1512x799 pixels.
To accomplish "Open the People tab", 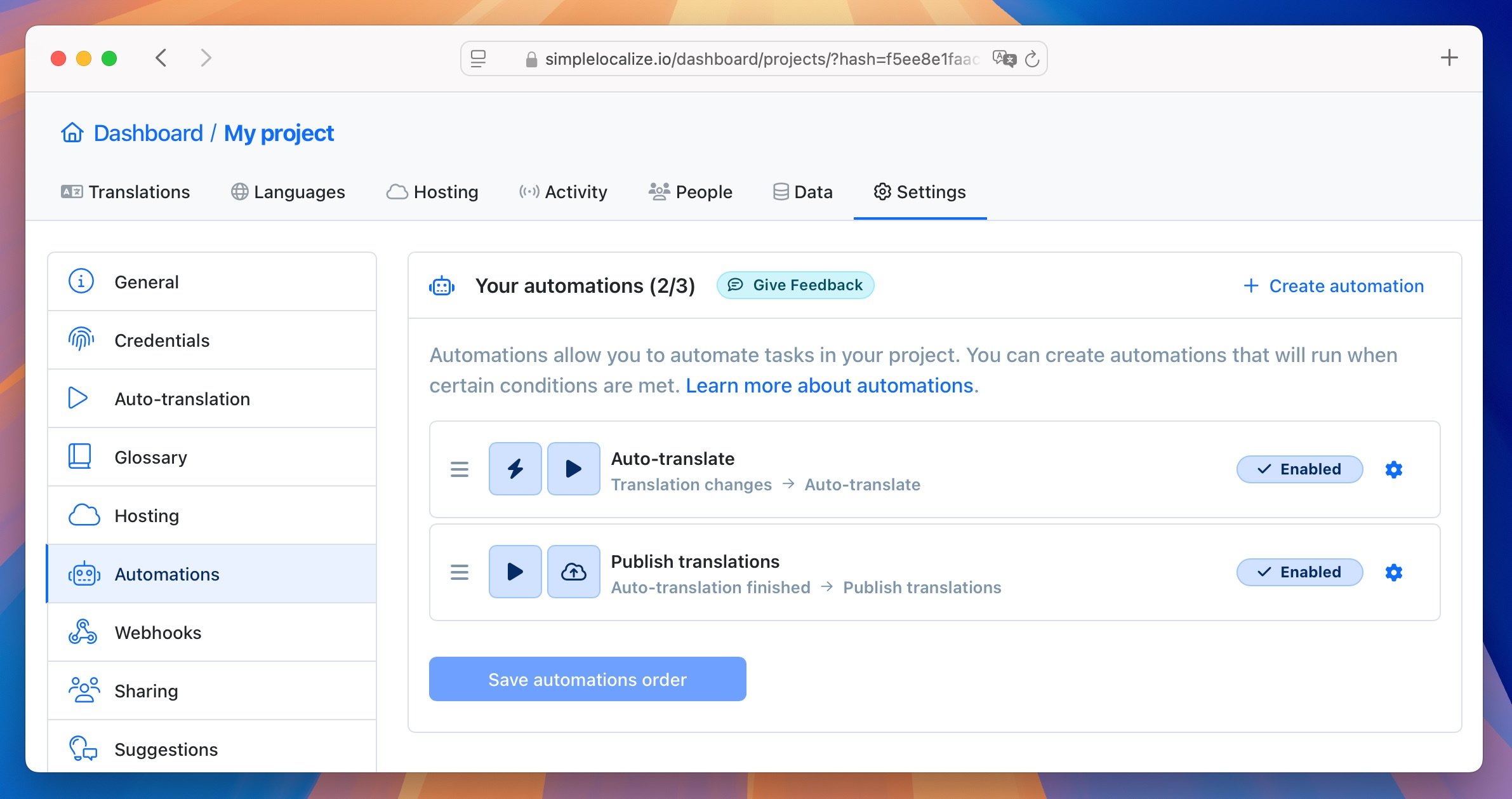I will 691,192.
